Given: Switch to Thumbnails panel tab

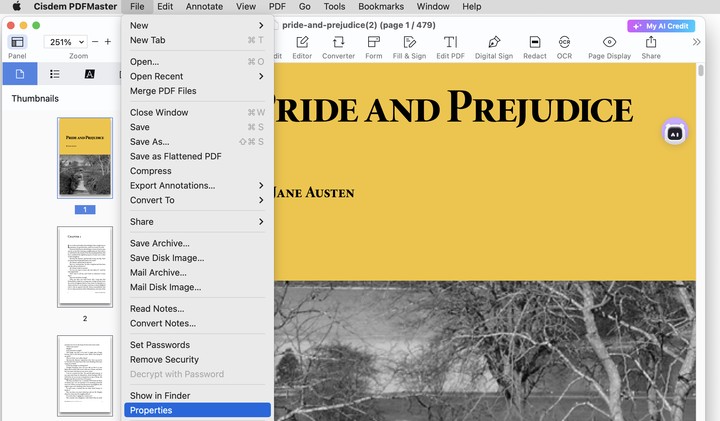Looking at the screenshot, I should point(20,74).
